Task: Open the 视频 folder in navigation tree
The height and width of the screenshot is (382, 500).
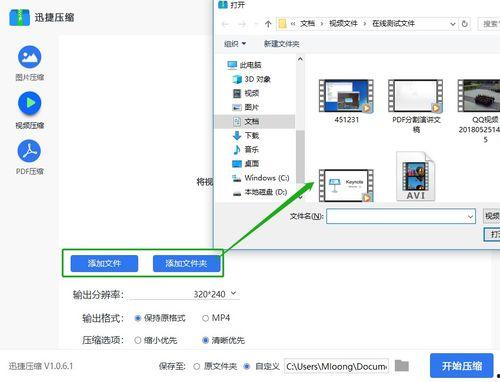Action: (246, 93)
